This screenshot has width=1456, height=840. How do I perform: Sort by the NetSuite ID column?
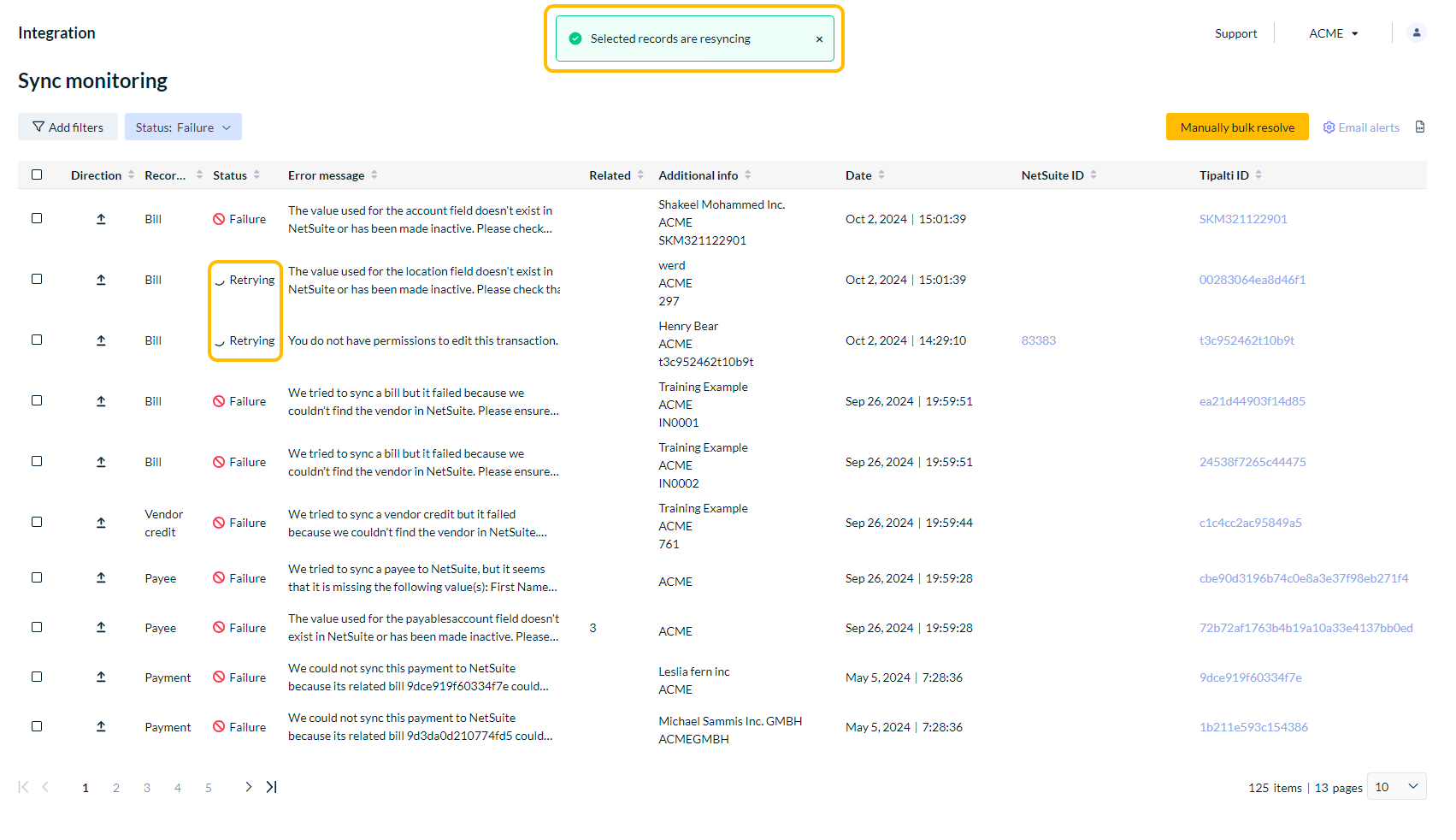[x=1093, y=175]
